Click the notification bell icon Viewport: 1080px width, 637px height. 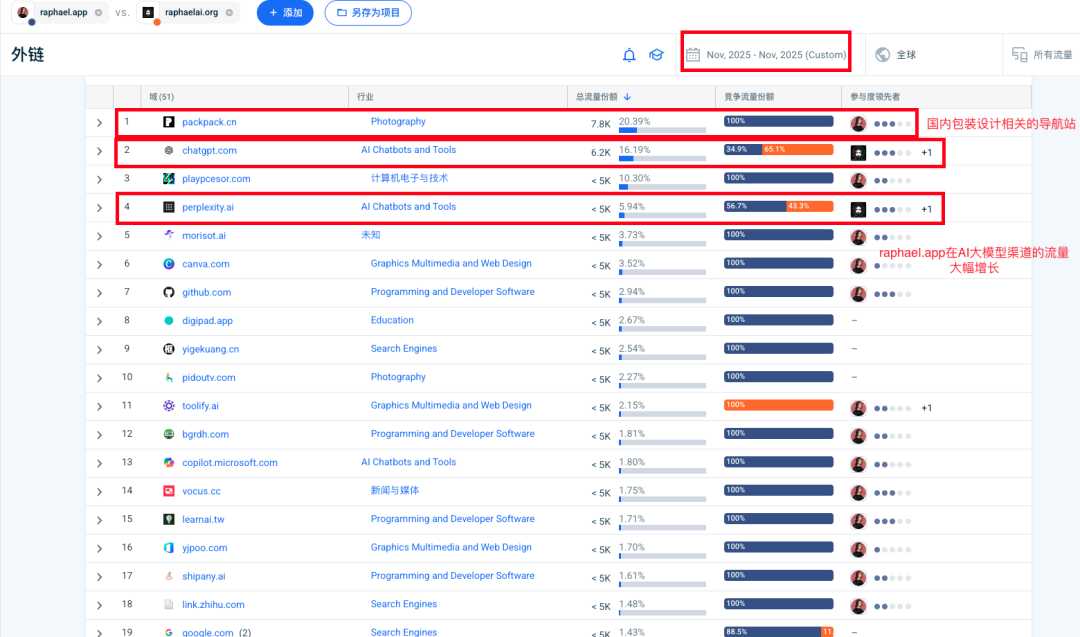629,55
